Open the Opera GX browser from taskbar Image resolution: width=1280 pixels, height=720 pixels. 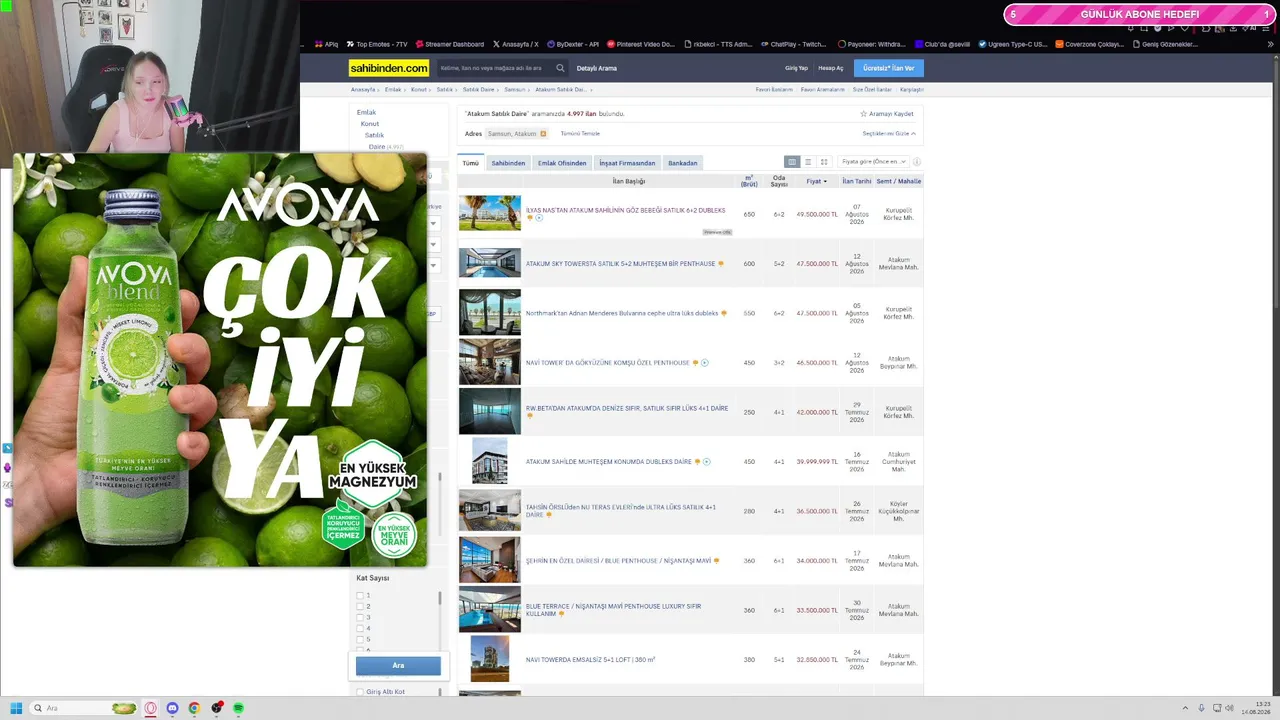click(151, 708)
